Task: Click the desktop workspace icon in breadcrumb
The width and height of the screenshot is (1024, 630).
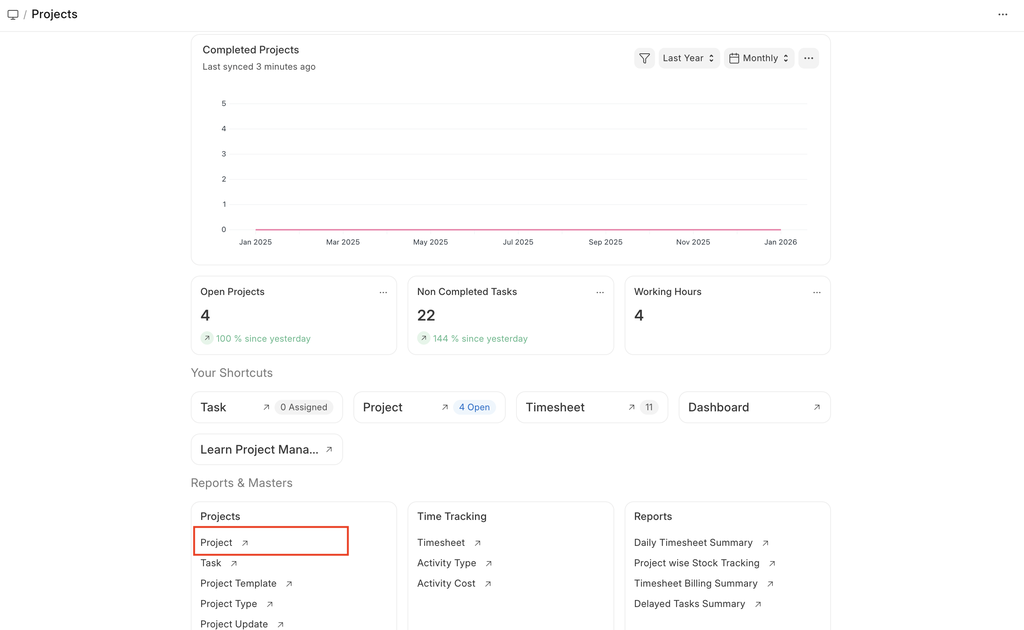Action: click(x=13, y=15)
